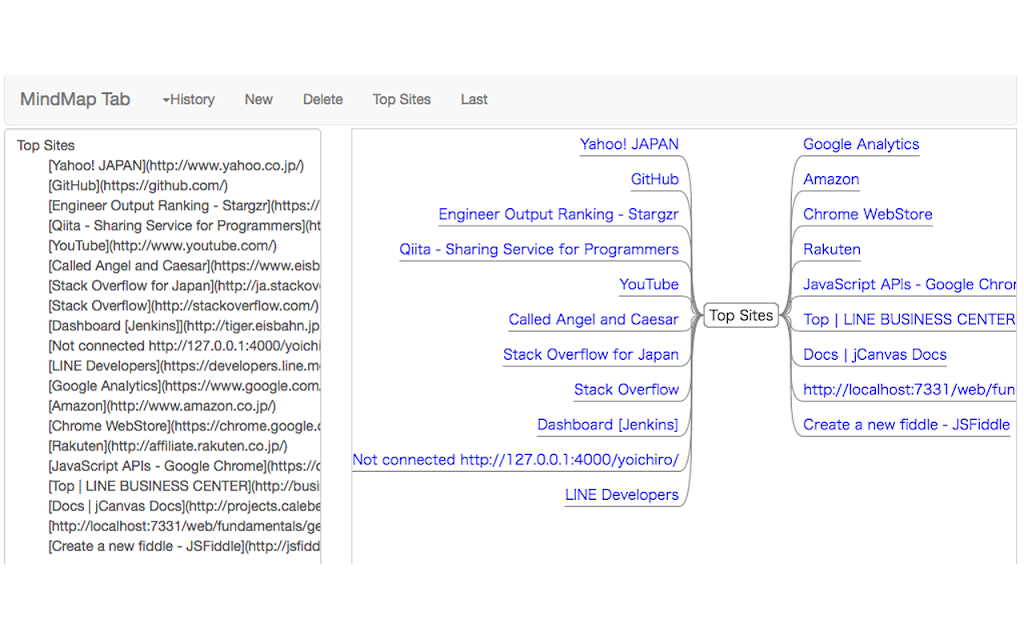Click the [Stack Overflow](http://stackoverflow.com/) editor line
This screenshot has width=1024, height=640.
[x=184, y=306]
